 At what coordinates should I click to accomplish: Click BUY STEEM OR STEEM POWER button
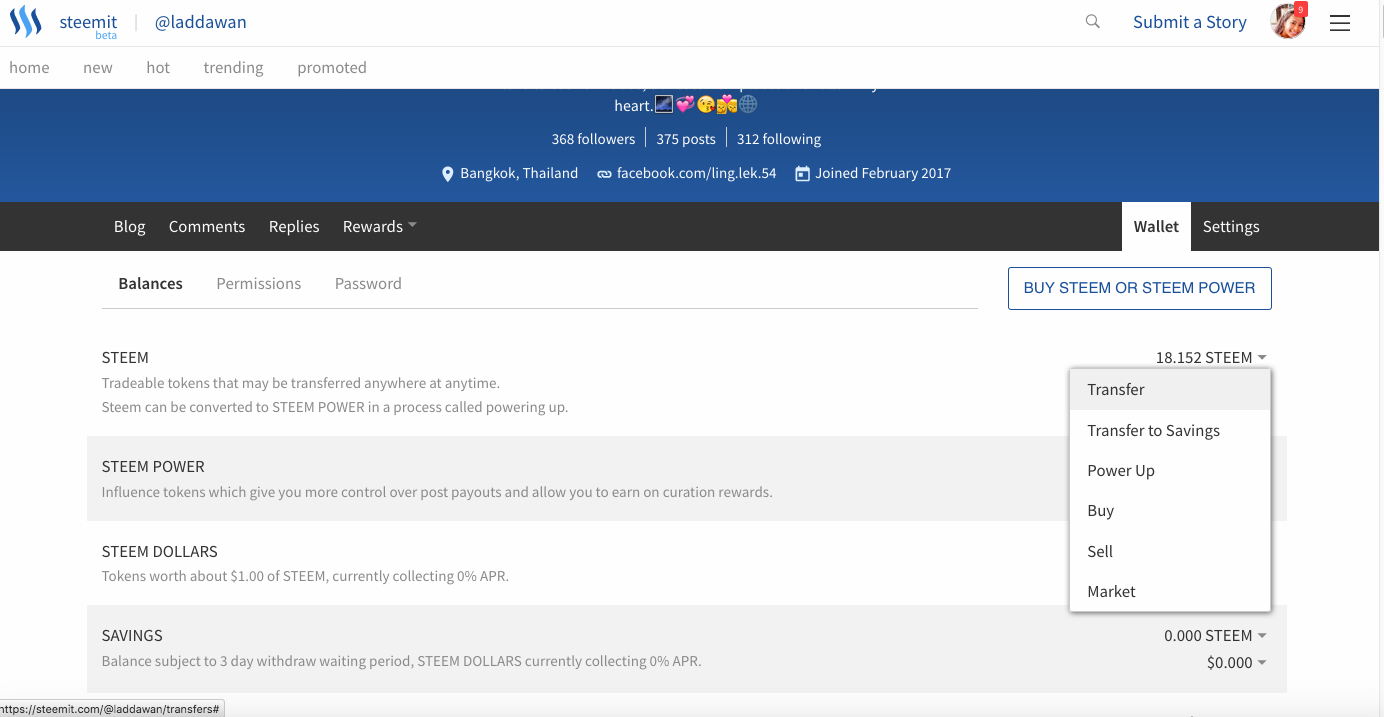1139,288
